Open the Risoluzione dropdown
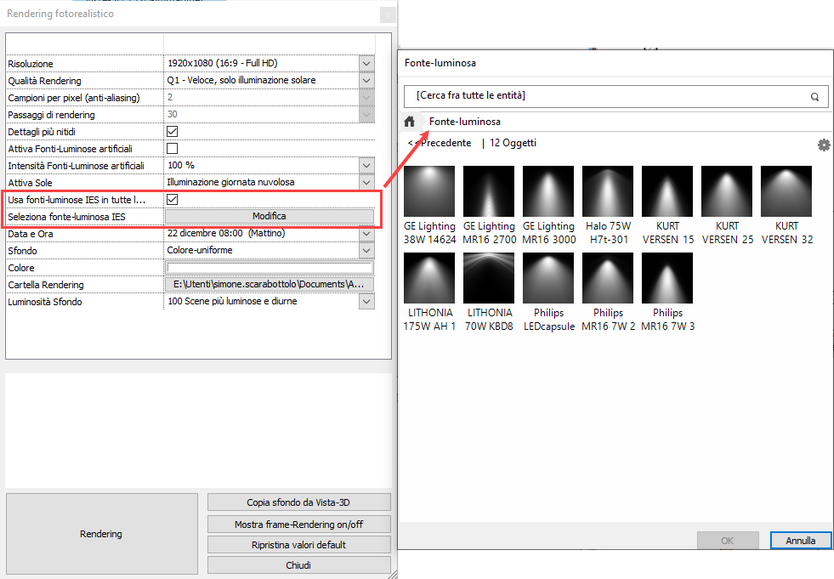This screenshot has width=834, height=579. (x=366, y=63)
